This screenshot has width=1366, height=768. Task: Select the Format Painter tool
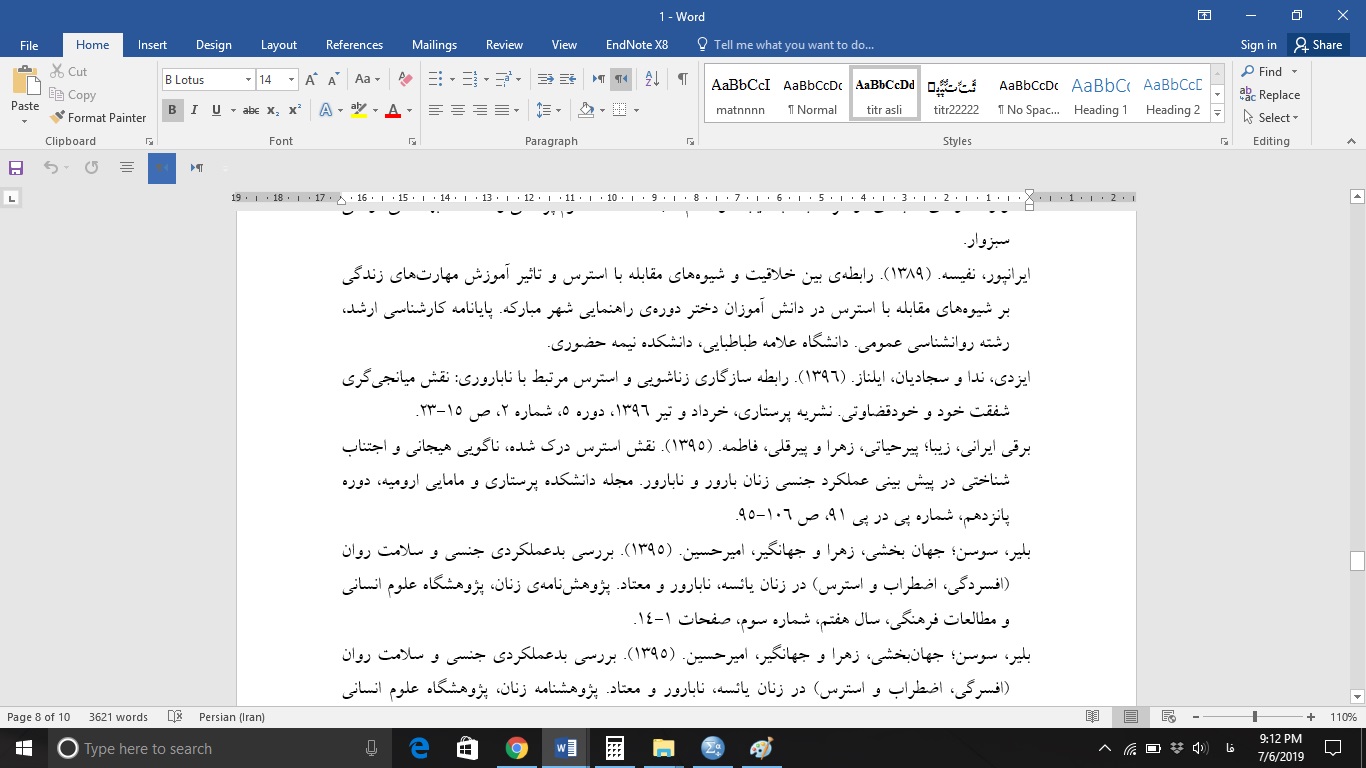tap(98, 117)
